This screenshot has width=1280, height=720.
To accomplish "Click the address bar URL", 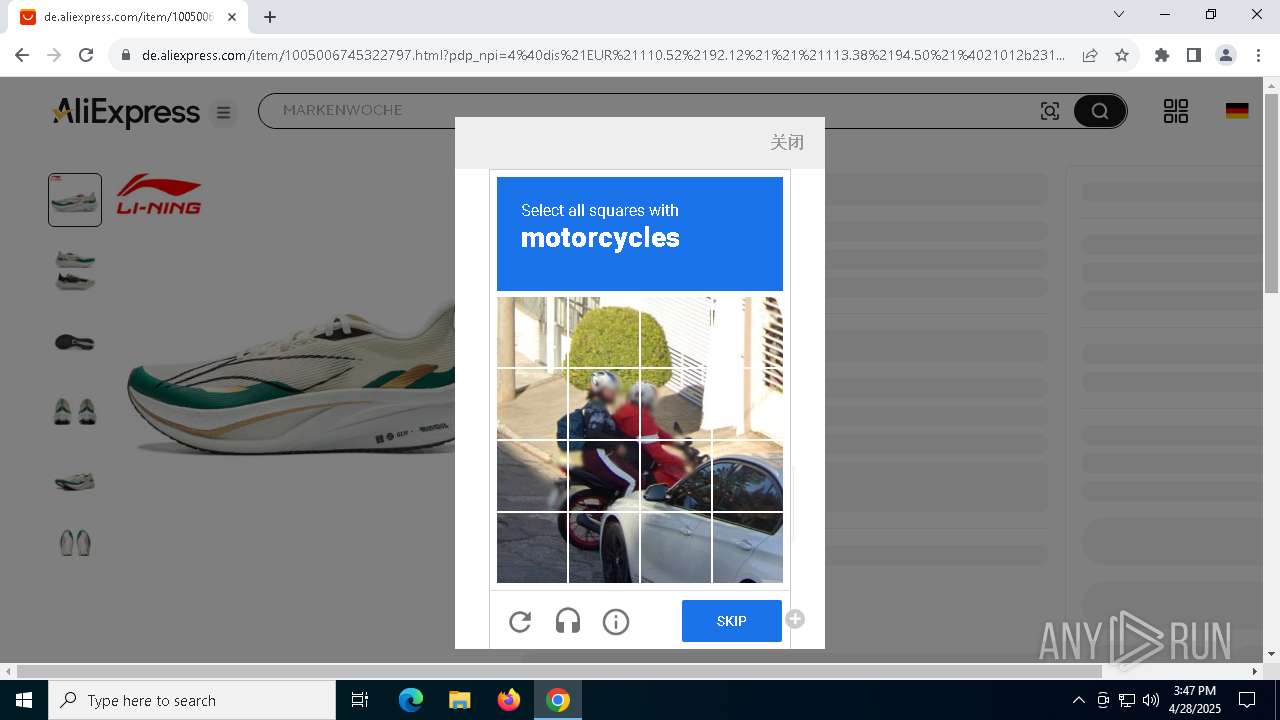I will [603, 55].
